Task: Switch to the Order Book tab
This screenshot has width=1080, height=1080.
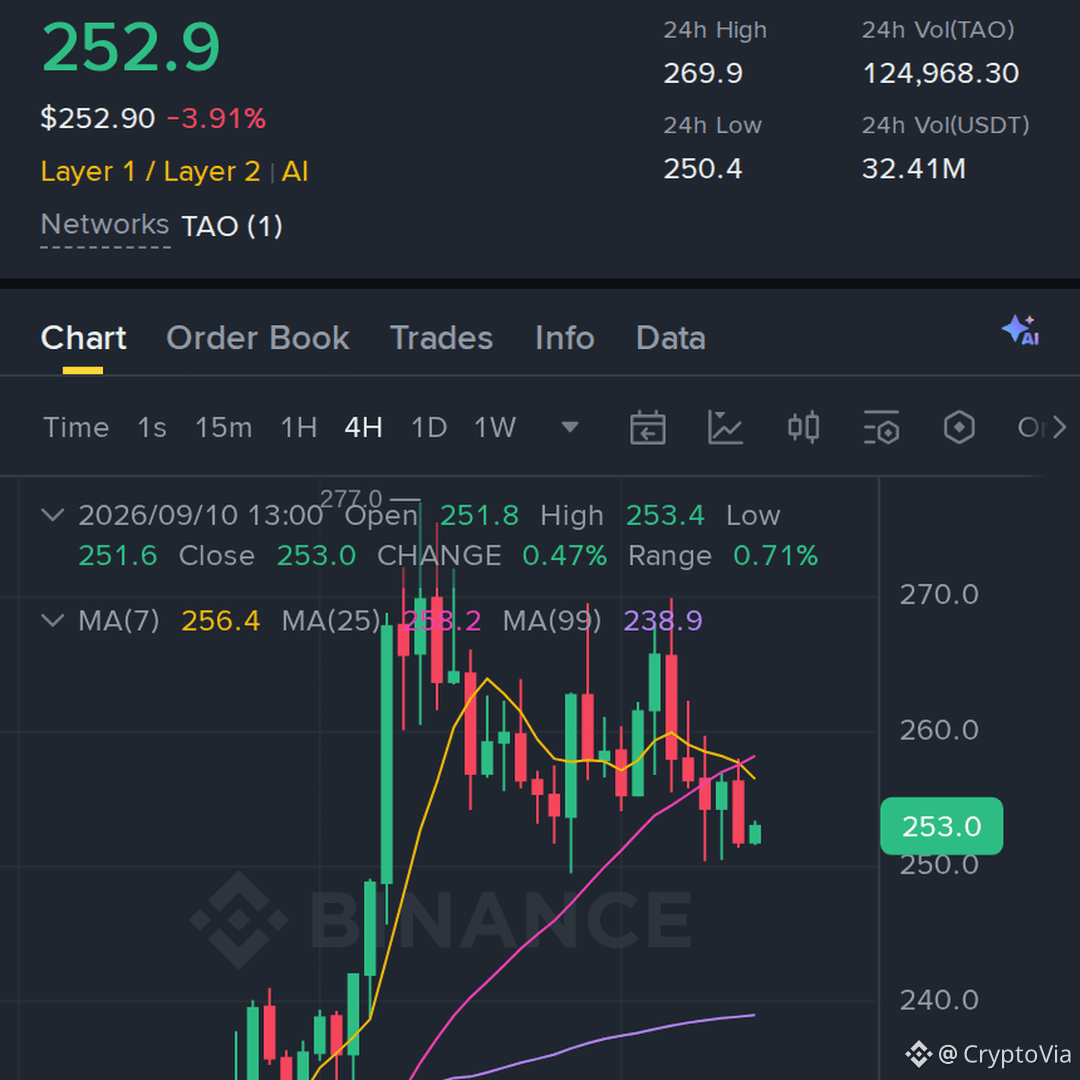Action: [x=258, y=338]
